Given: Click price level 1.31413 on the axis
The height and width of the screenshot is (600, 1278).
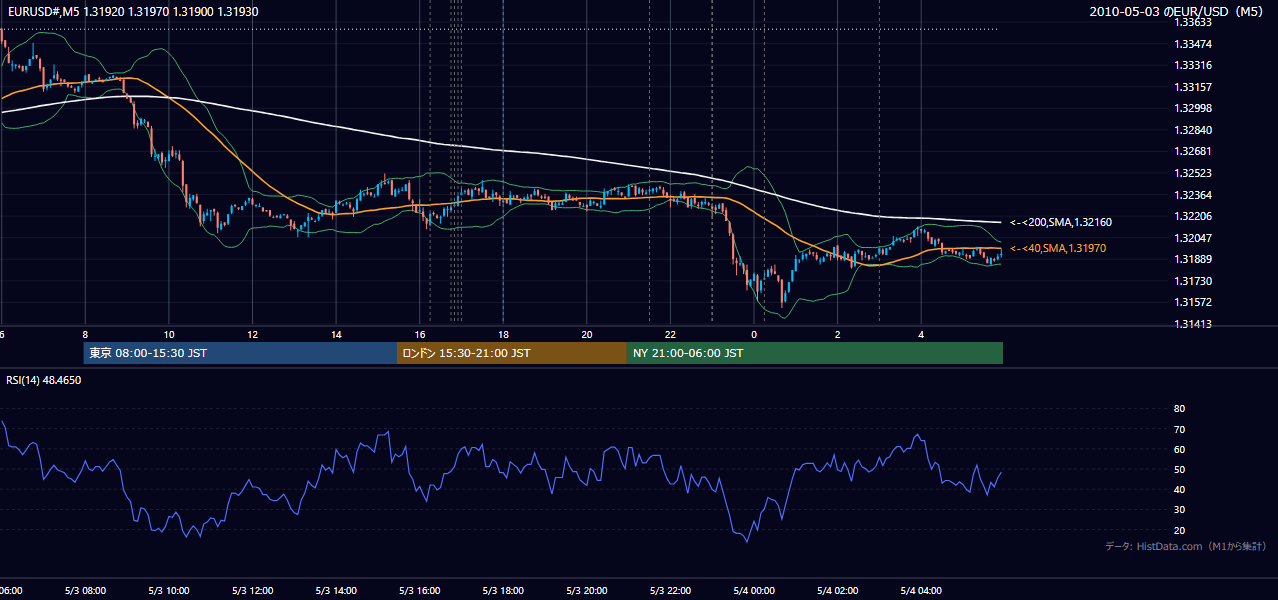Looking at the screenshot, I should (x=1193, y=324).
